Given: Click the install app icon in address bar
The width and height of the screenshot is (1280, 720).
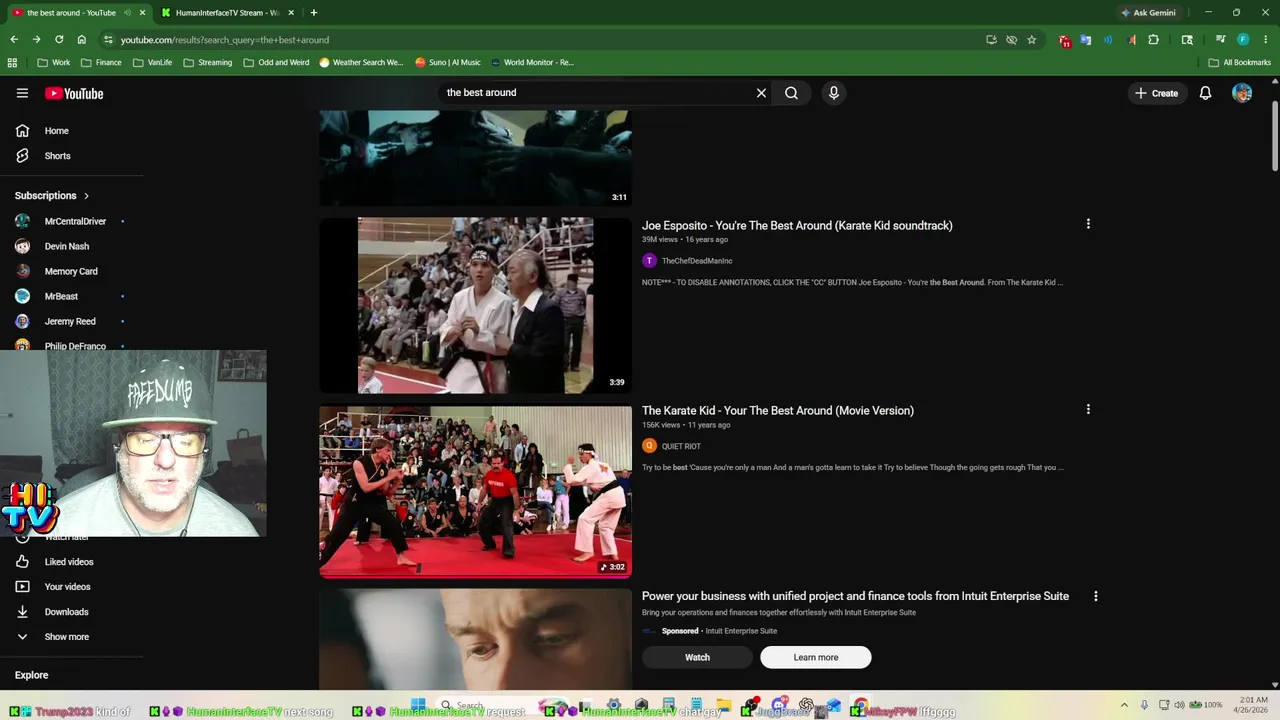Looking at the screenshot, I should pos(991,40).
